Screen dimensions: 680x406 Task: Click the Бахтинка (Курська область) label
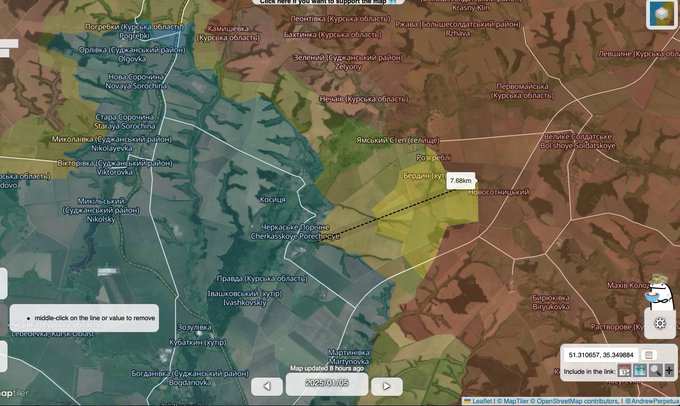[x=333, y=34]
